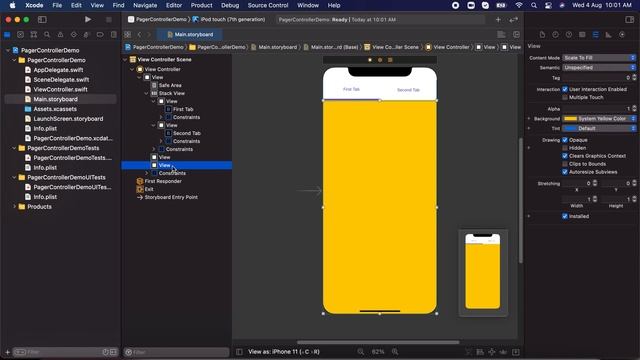Expand the Products folder

[14, 207]
